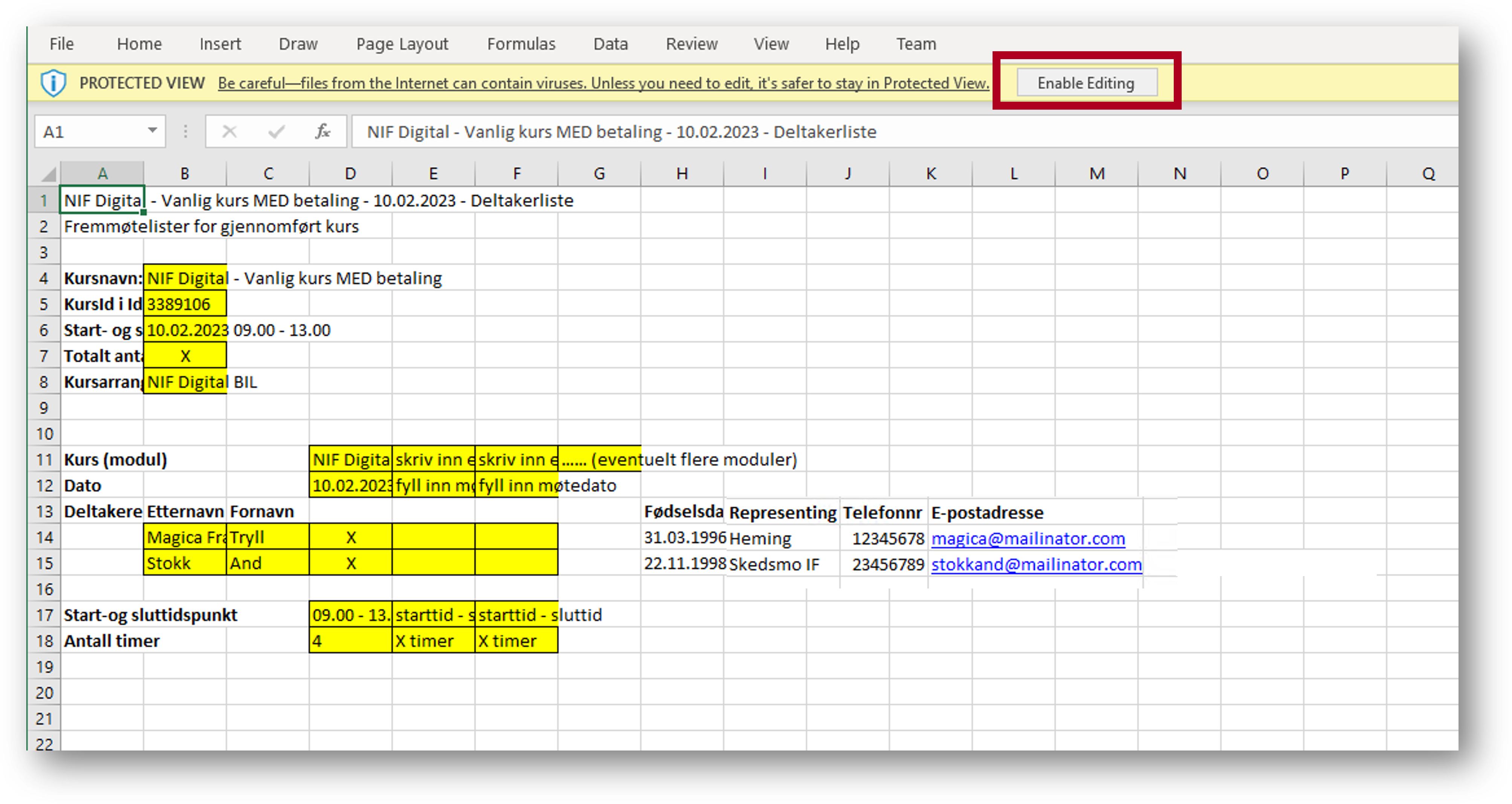This screenshot has height=804, width=1512.
Task: Select the 'Antall timer' cell
Action: 102,640
